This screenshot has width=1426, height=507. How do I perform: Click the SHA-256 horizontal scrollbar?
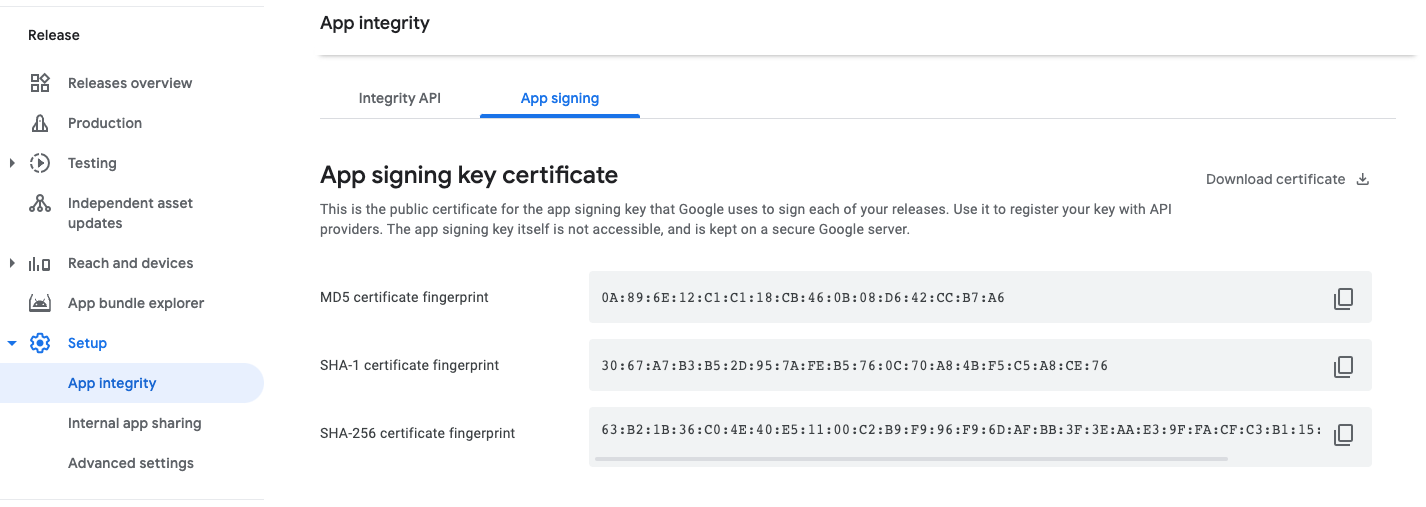tap(910, 459)
